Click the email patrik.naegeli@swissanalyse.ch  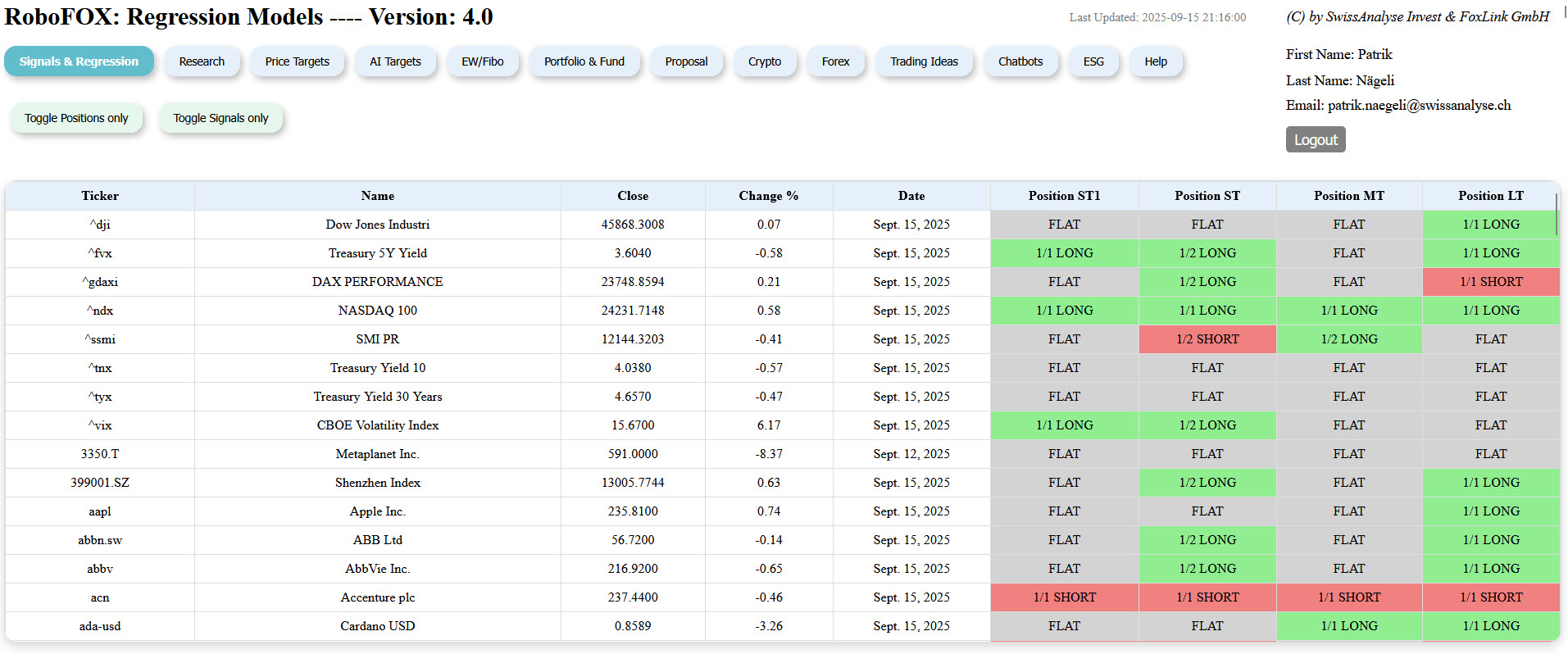1420,105
